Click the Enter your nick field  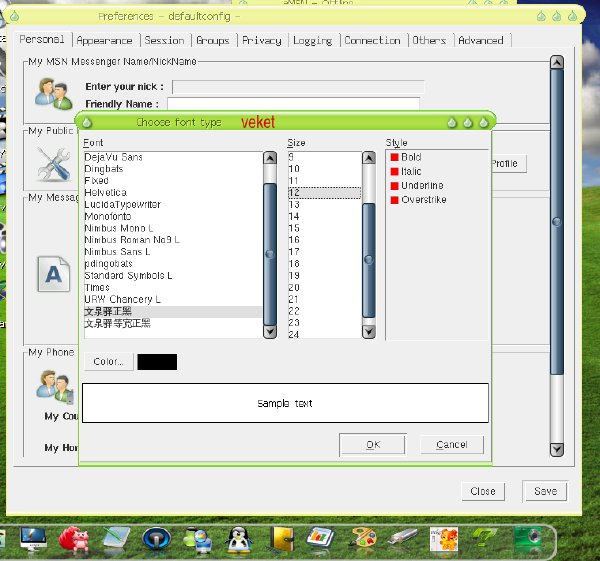[298, 87]
